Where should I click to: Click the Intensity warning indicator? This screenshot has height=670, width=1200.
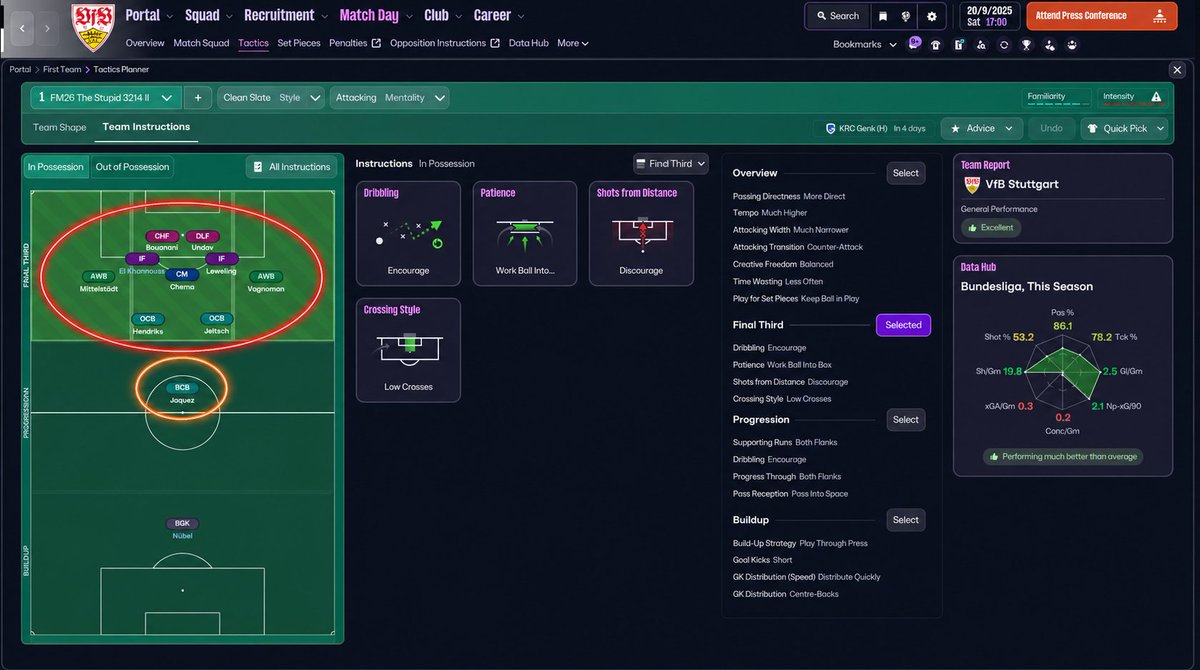pyautogui.click(x=1133, y=97)
